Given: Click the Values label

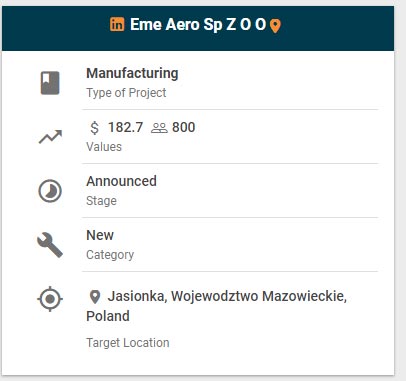Looking at the screenshot, I should 104,147.
